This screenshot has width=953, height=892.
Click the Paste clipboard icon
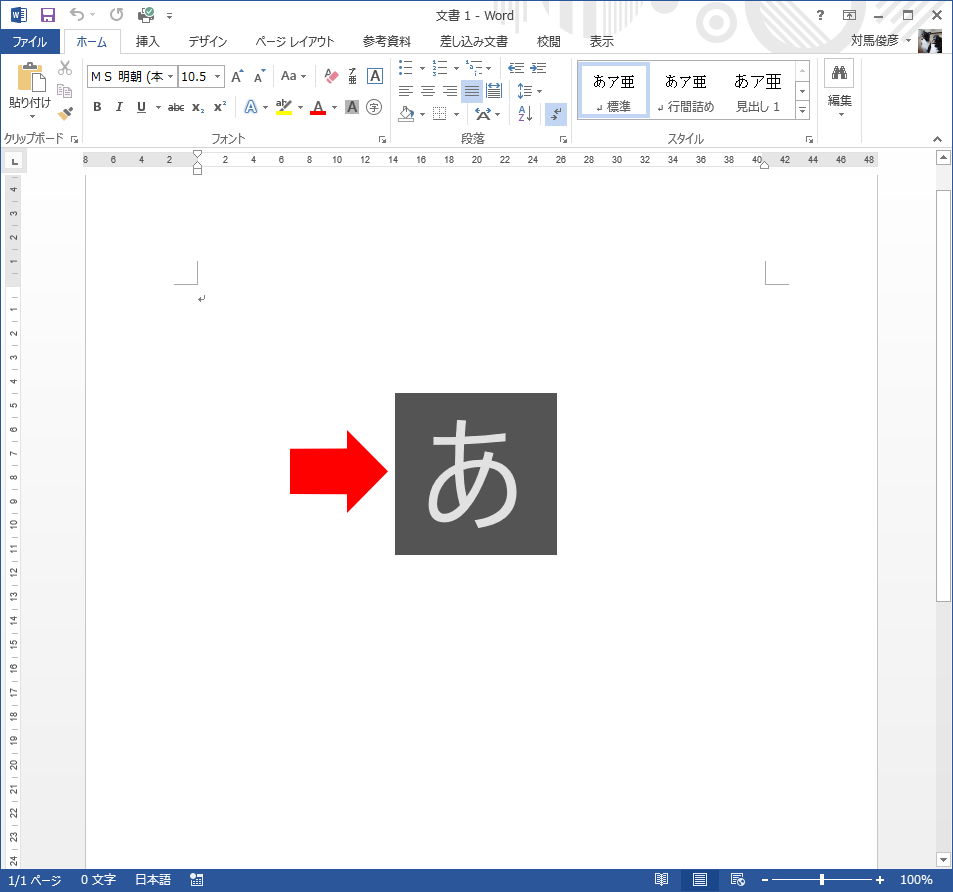coord(30,78)
